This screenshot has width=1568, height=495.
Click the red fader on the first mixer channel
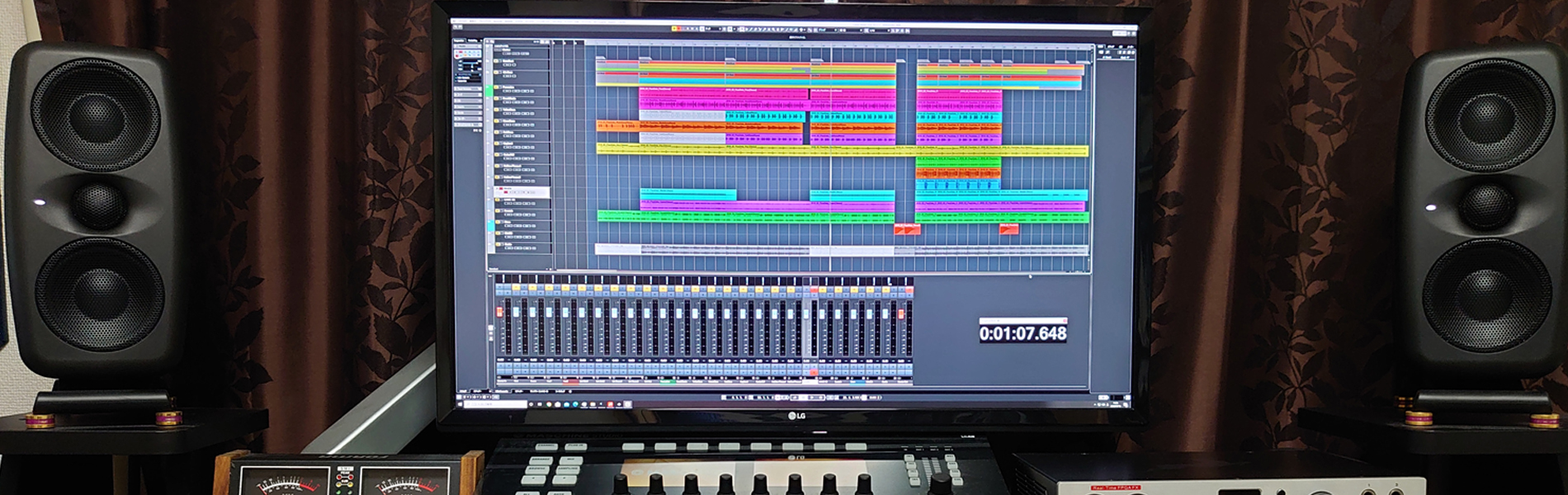click(499, 313)
